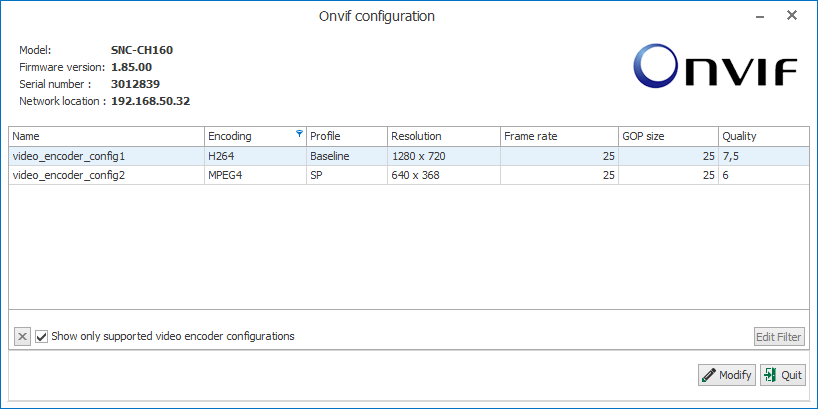
Task: Click the Frame rate column header
Action: point(559,136)
